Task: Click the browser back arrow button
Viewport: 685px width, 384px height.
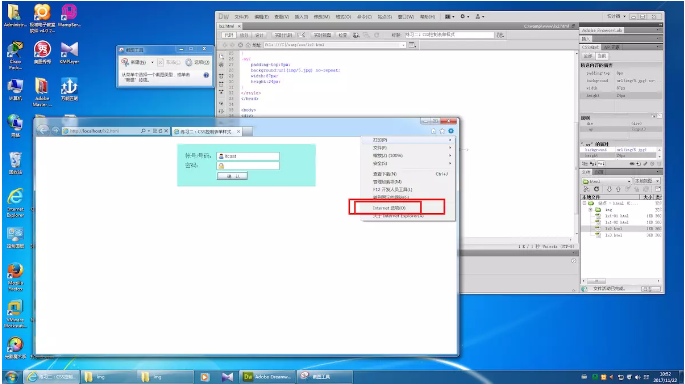Action: pos(43,130)
